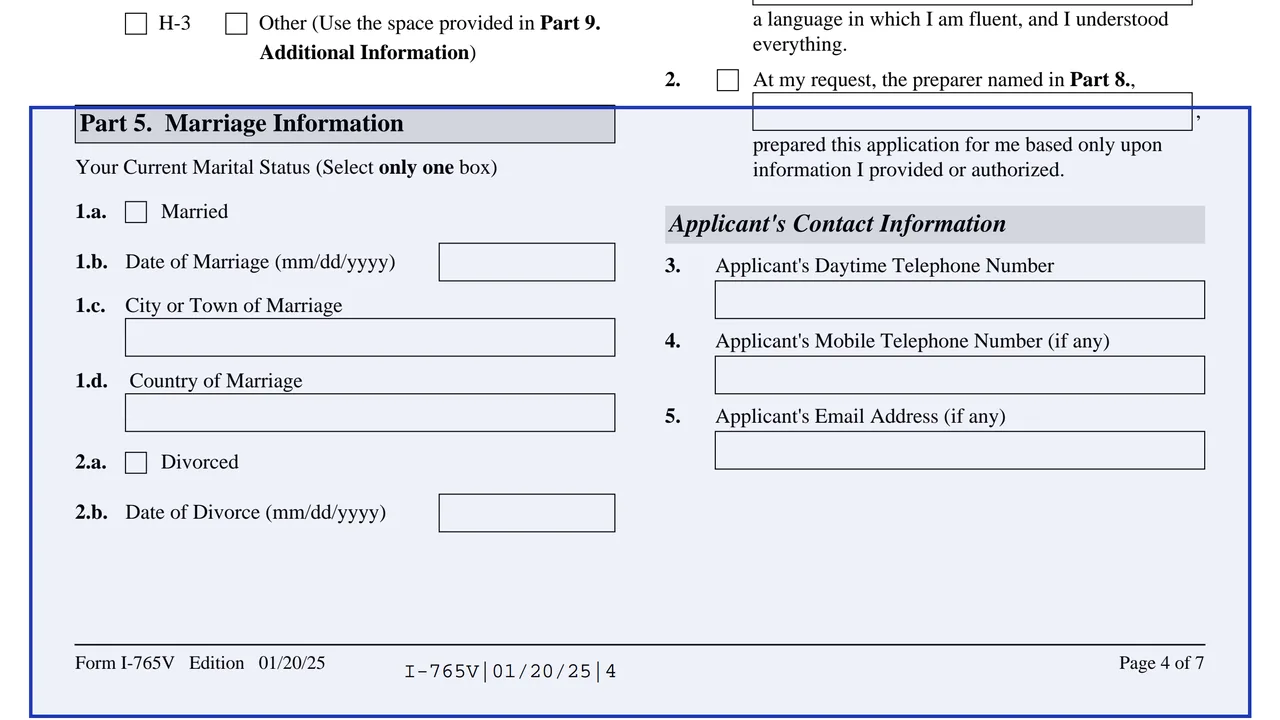This screenshot has width=1280, height=720.
Task: Click the Applicant's Contact Information heading
Action: pyautogui.click(x=935, y=224)
